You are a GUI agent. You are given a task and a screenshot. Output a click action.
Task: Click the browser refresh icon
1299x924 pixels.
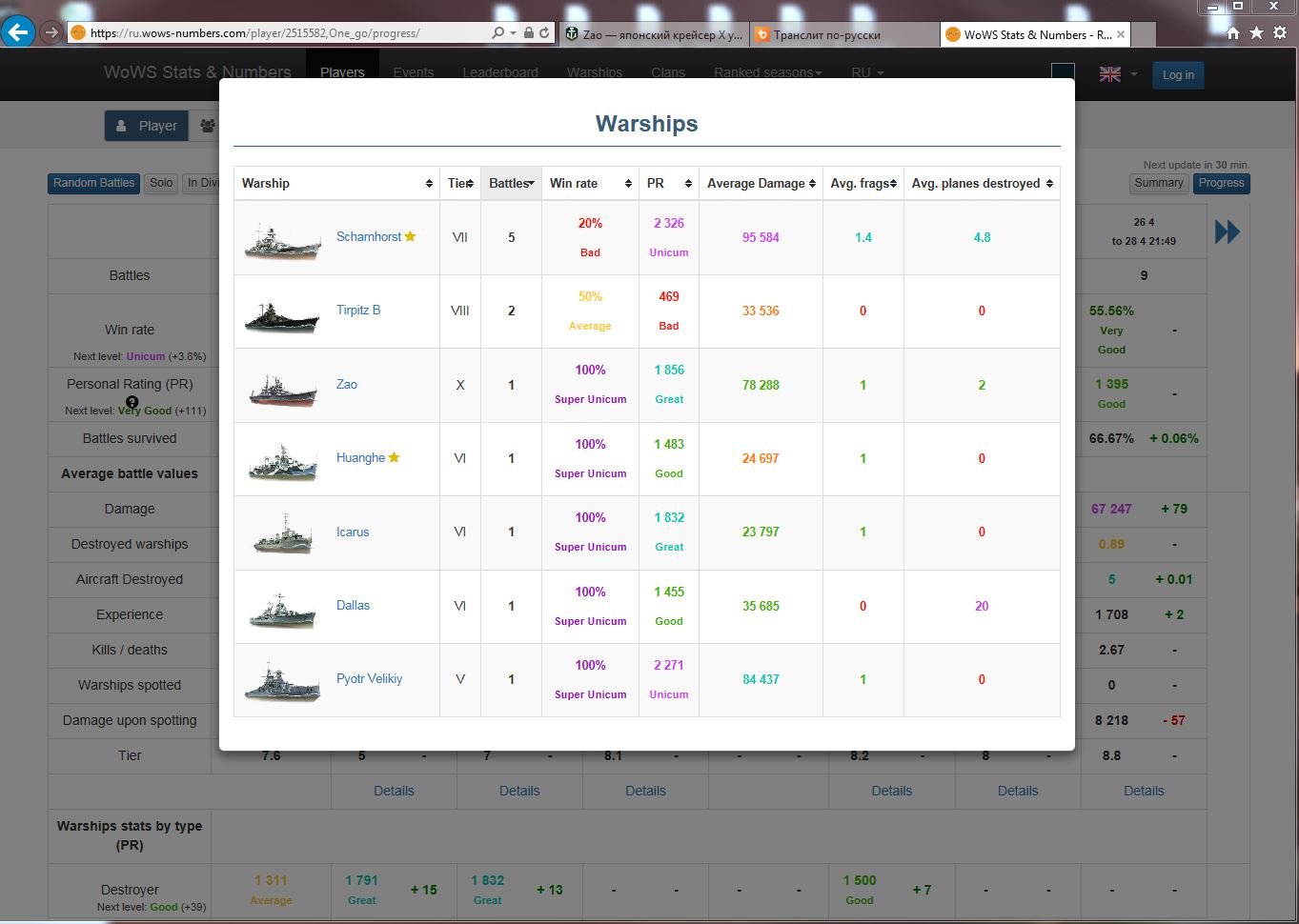544,32
